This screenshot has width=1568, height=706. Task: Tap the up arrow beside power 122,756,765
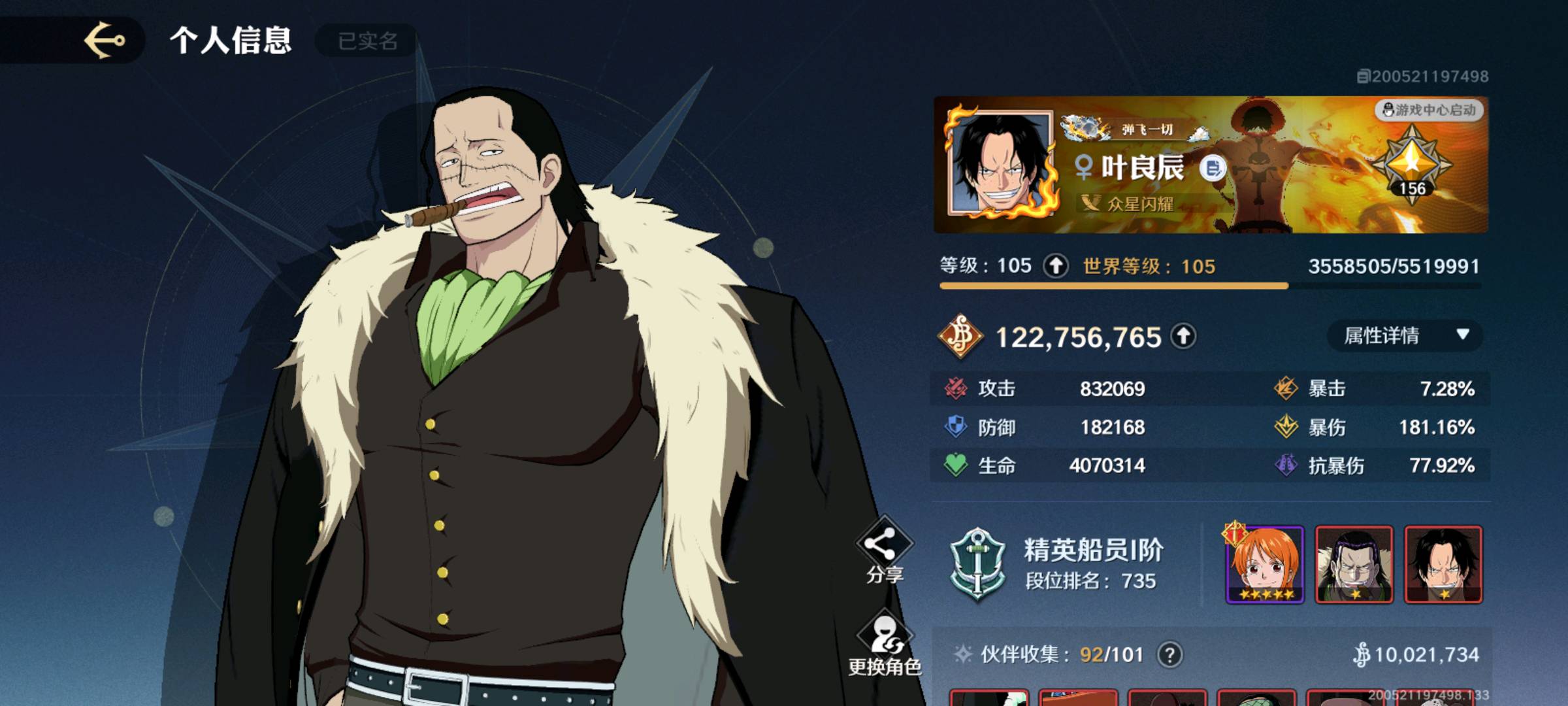[1183, 337]
